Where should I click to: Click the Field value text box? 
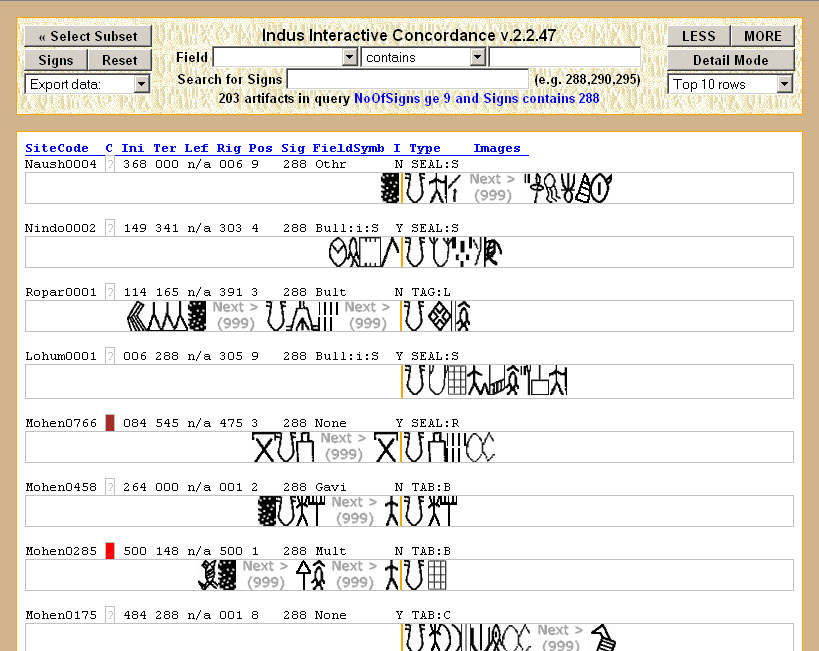click(x=565, y=57)
